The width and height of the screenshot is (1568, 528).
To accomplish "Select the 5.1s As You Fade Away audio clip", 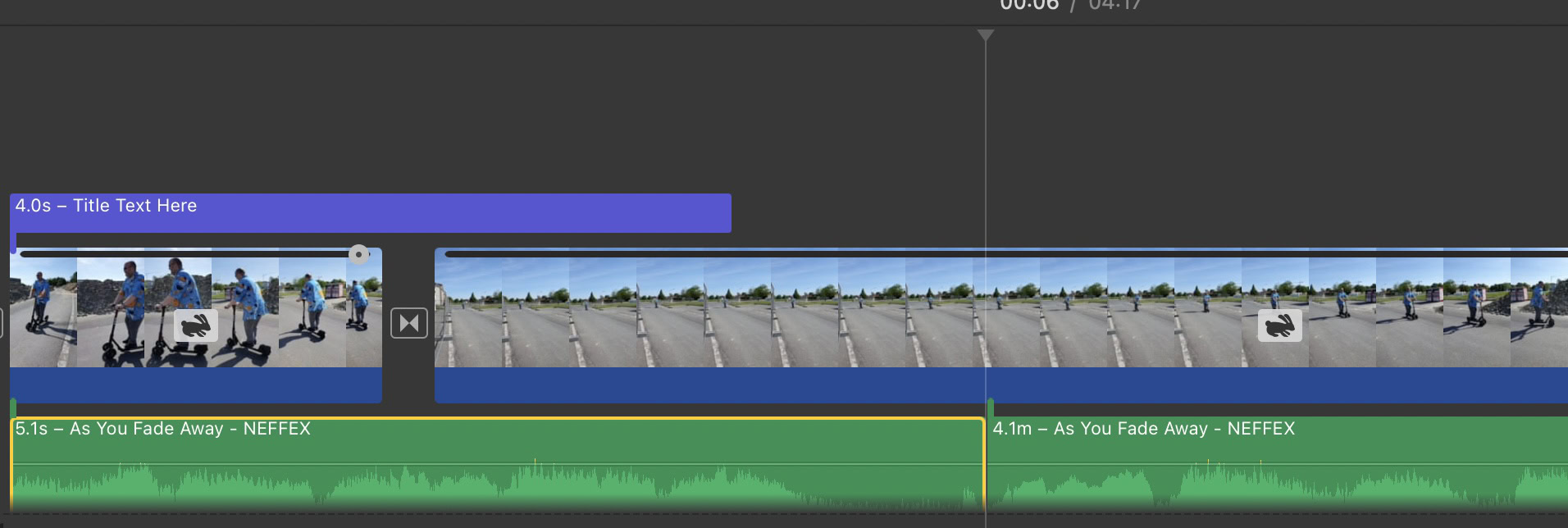I will click(498, 464).
